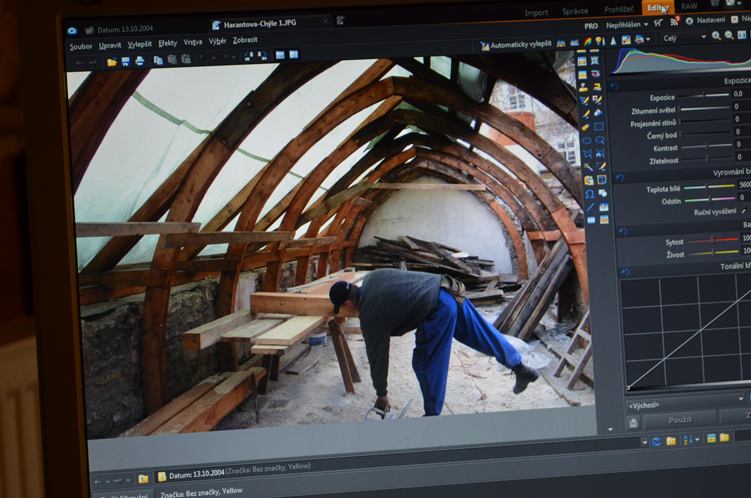This screenshot has height=498, width=751.
Task: Select the Eraser tool
Action: point(585,127)
